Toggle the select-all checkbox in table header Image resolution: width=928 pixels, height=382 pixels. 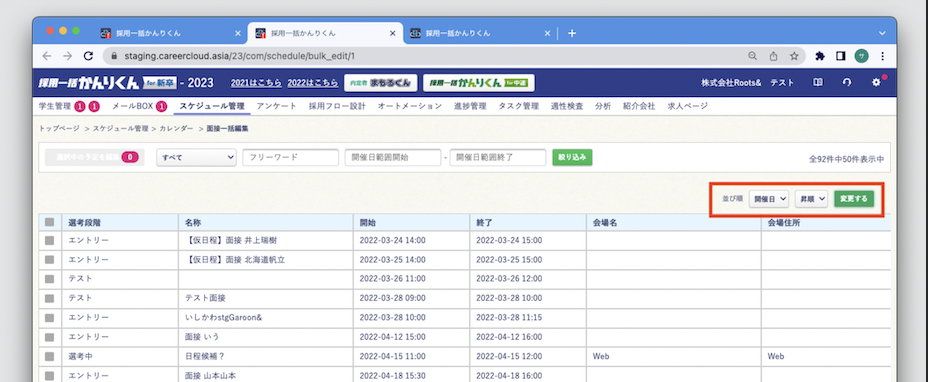50,222
